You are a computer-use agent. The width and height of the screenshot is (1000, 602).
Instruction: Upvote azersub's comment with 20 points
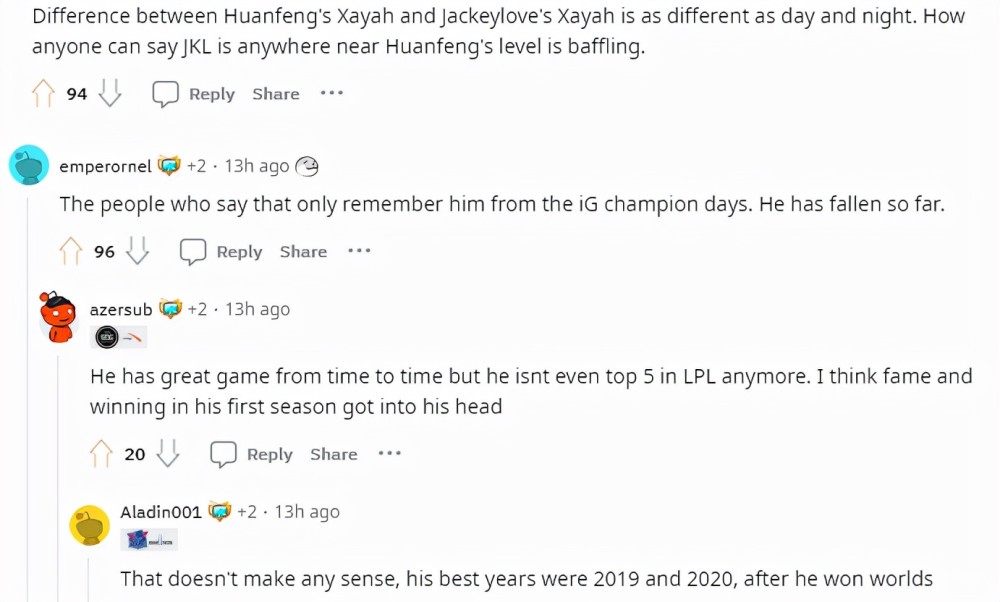pos(101,454)
